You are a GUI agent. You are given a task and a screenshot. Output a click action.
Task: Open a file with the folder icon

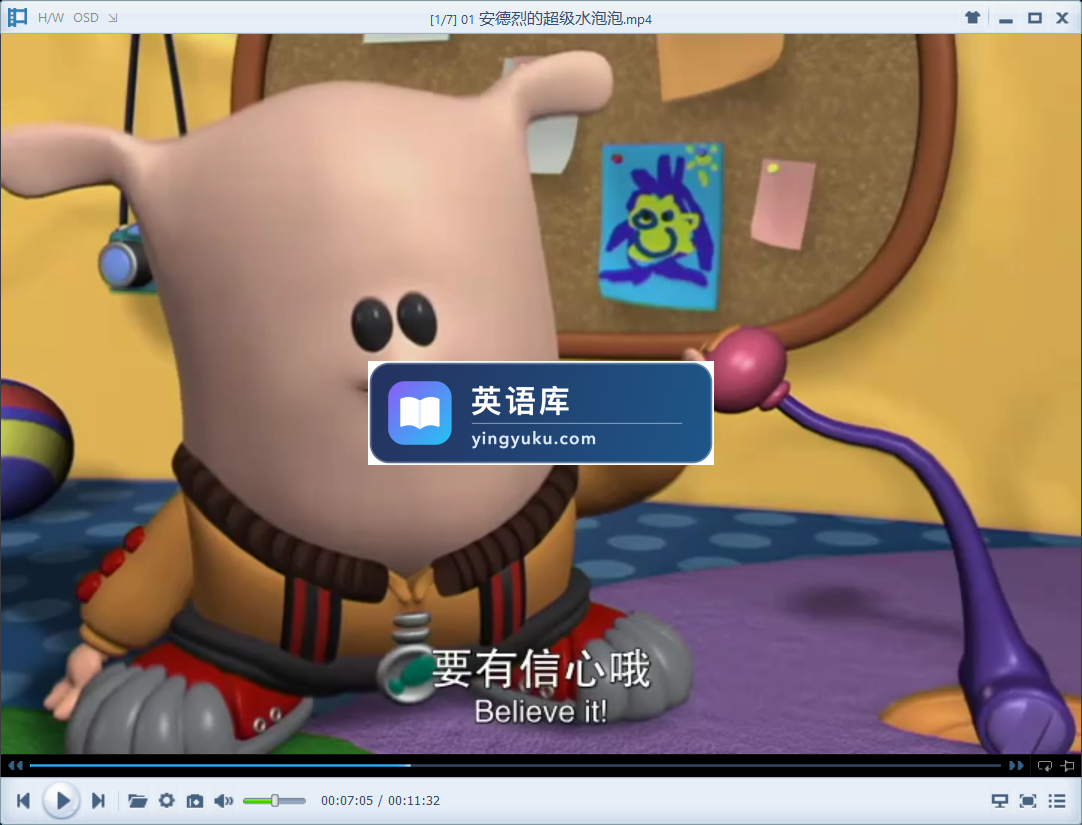coord(137,801)
